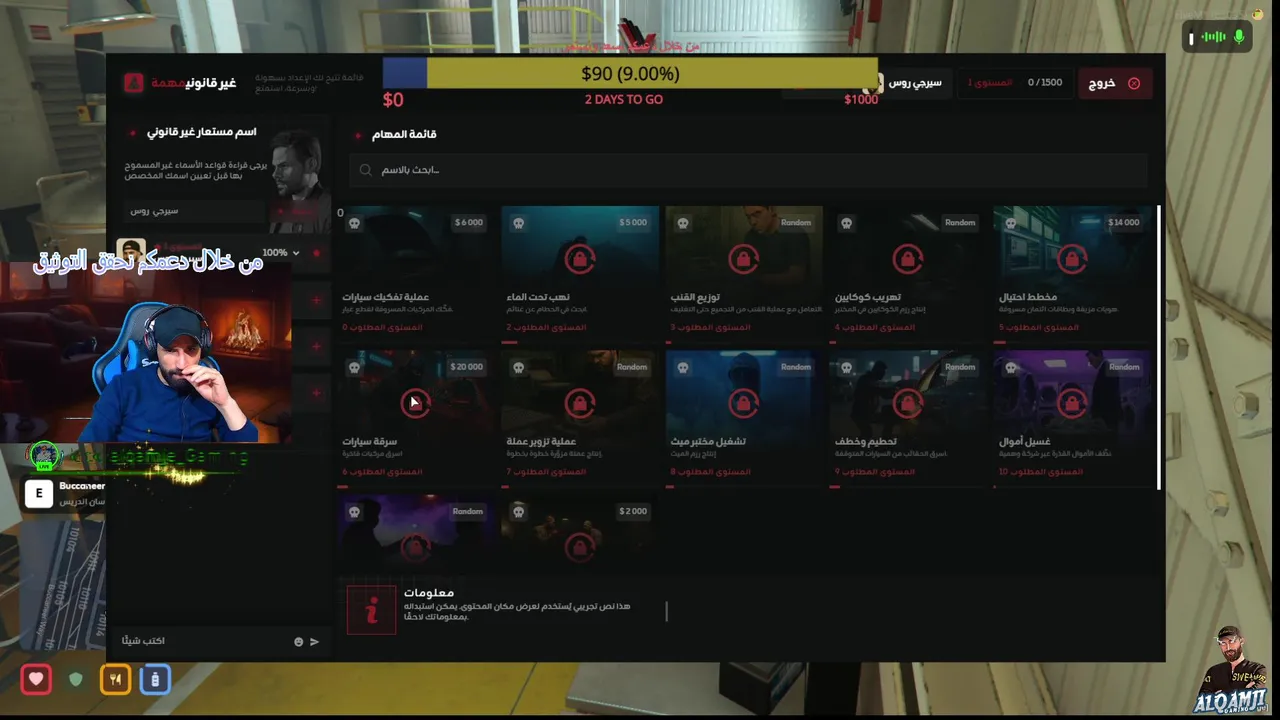Click the skull icon on غسيل أموال card
The width and height of the screenshot is (1280, 720).
click(x=1010, y=367)
